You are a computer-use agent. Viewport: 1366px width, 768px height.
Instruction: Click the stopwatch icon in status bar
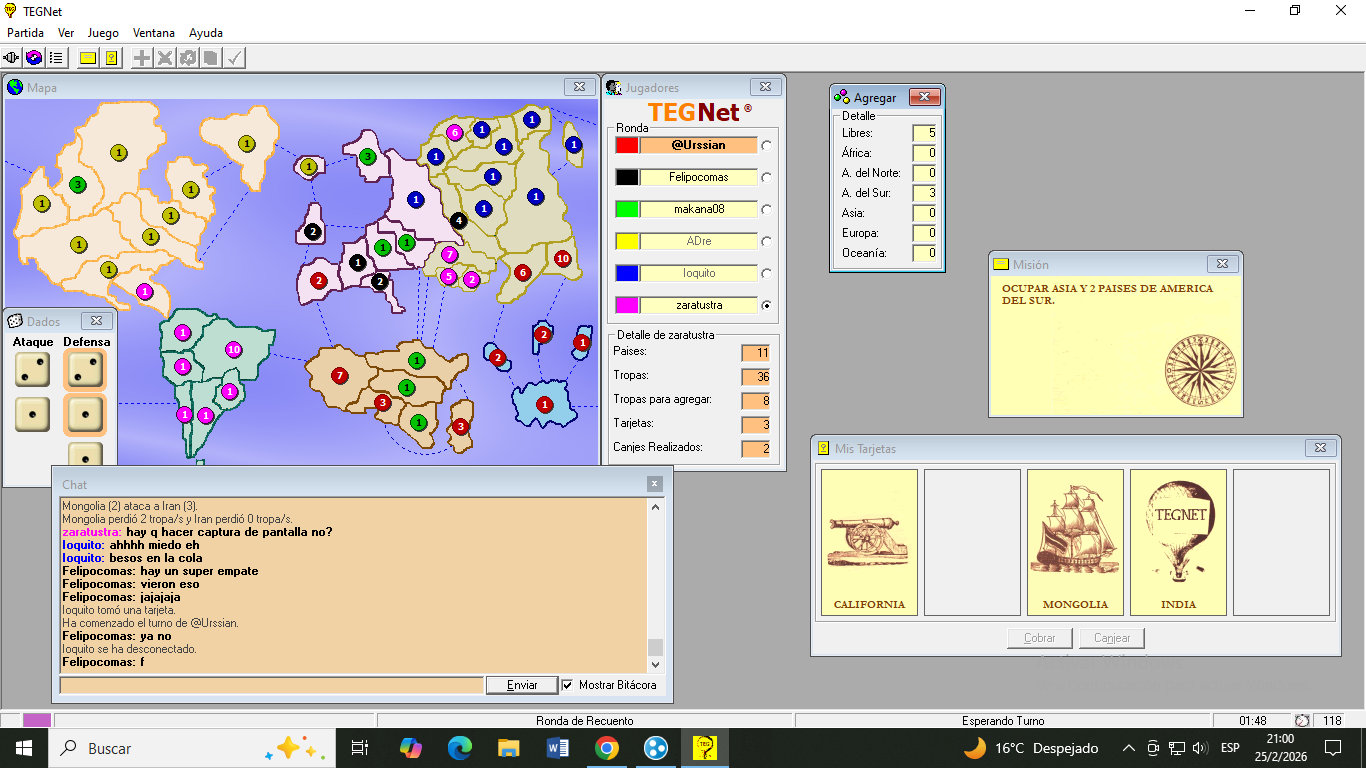[1302, 721]
